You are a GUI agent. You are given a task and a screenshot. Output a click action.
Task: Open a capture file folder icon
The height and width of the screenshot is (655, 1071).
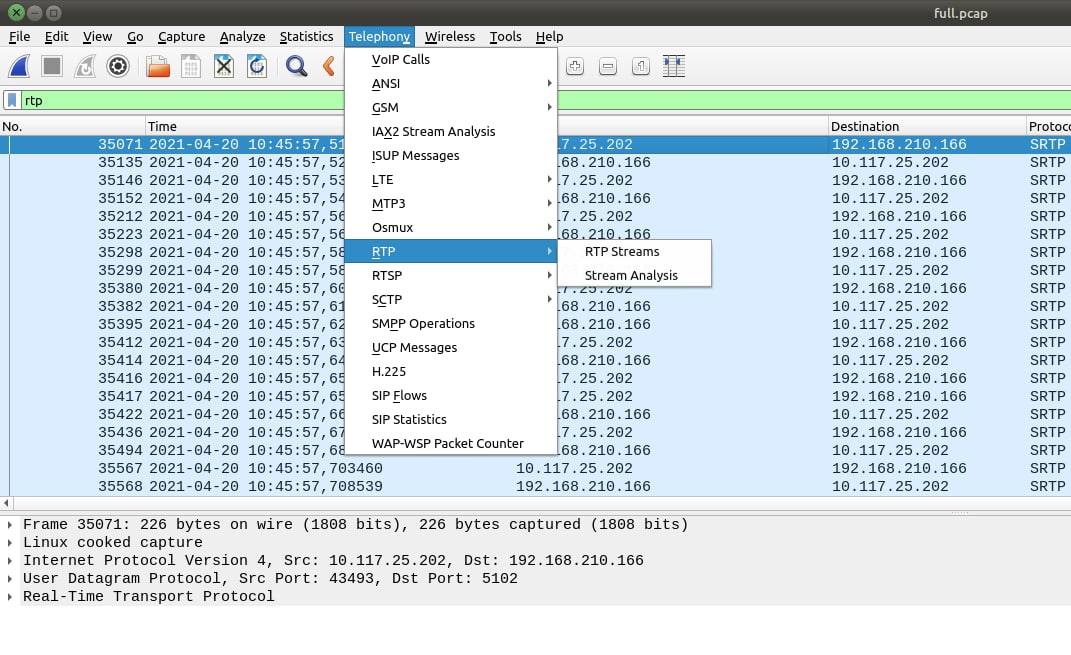158,66
